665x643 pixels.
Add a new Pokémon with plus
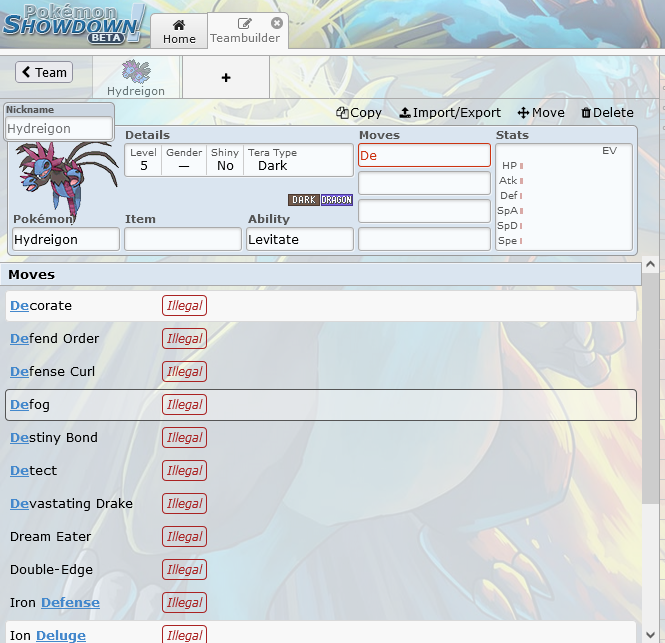pyautogui.click(x=226, y=78)
